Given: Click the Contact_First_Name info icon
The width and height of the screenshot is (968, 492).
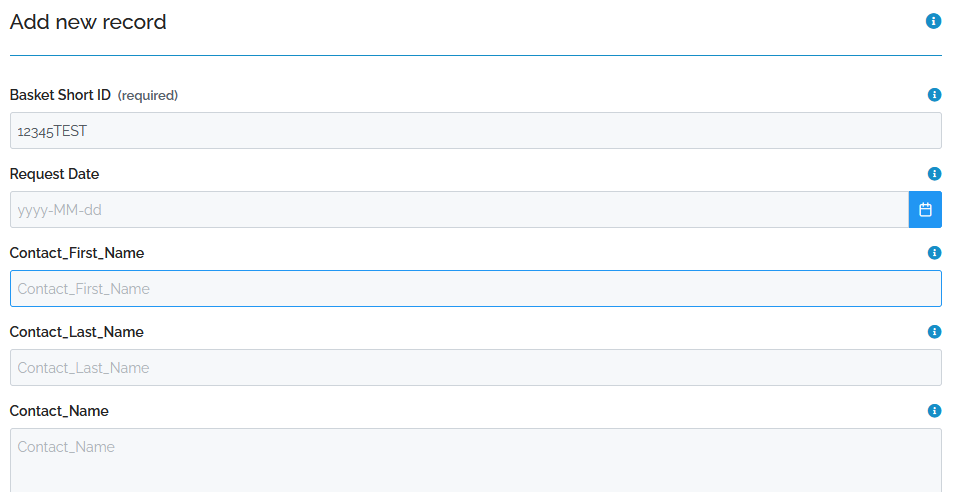Looking at the screenshot, I should point(935,253).
